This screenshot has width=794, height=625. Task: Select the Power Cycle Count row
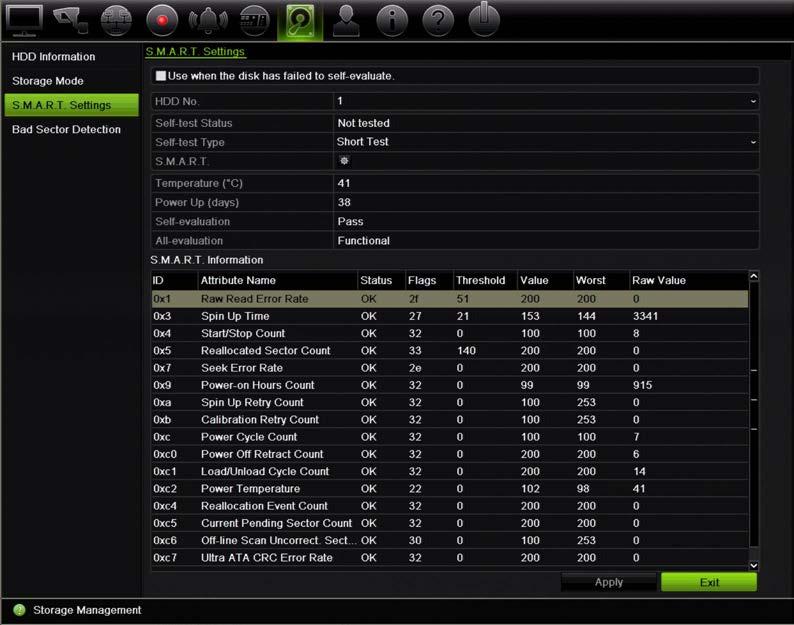[x=450, y=437]
